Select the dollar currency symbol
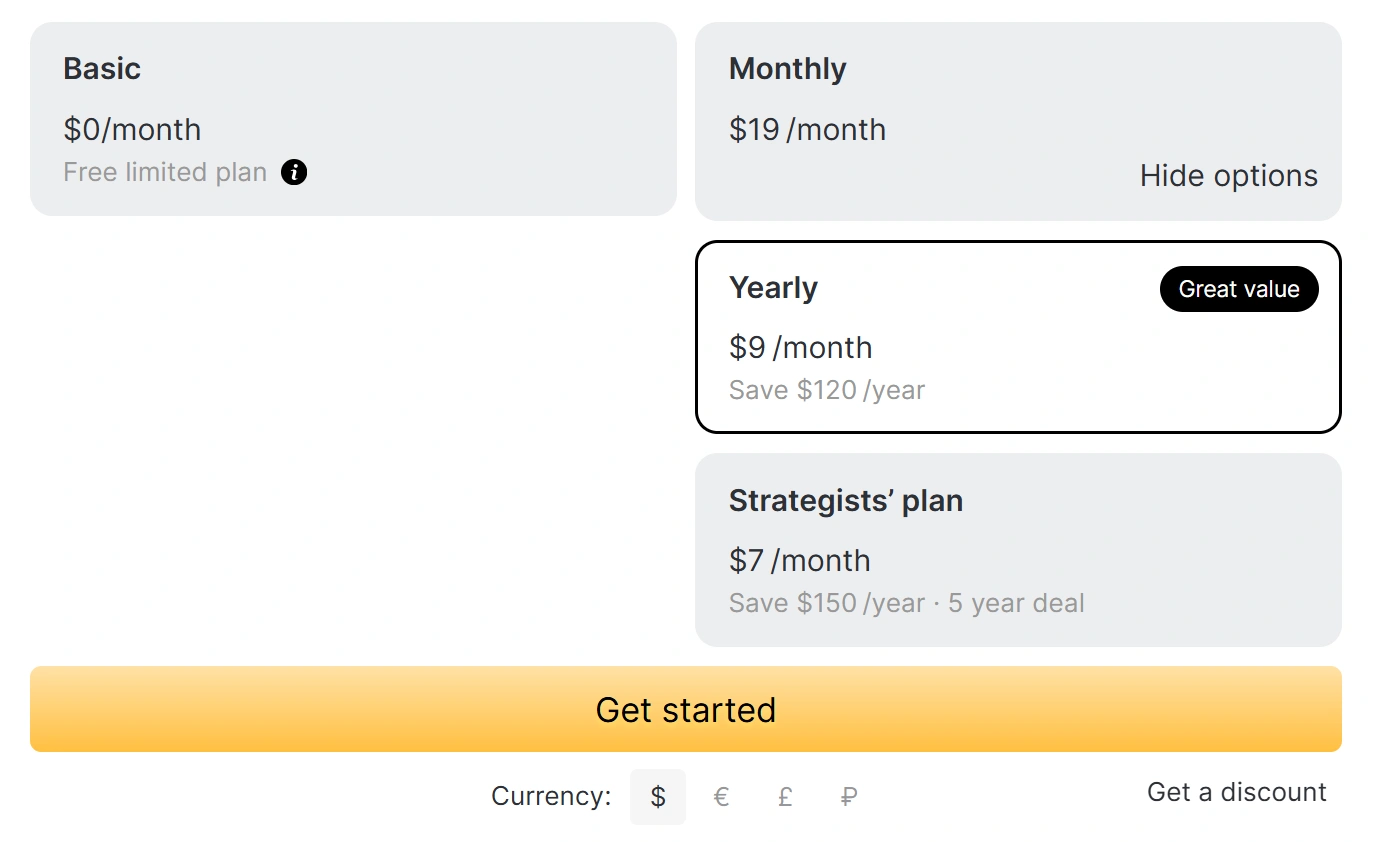 (658, 797)
